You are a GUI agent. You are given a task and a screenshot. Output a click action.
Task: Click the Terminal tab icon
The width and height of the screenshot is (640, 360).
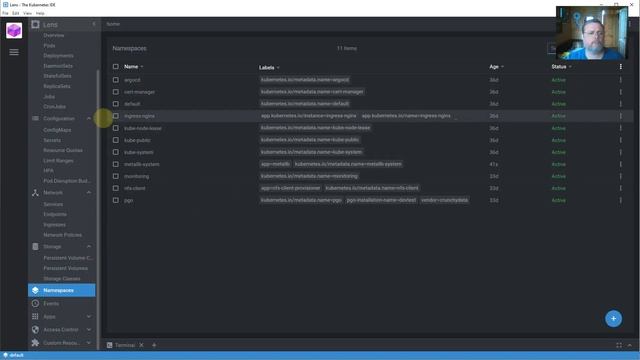110,345
